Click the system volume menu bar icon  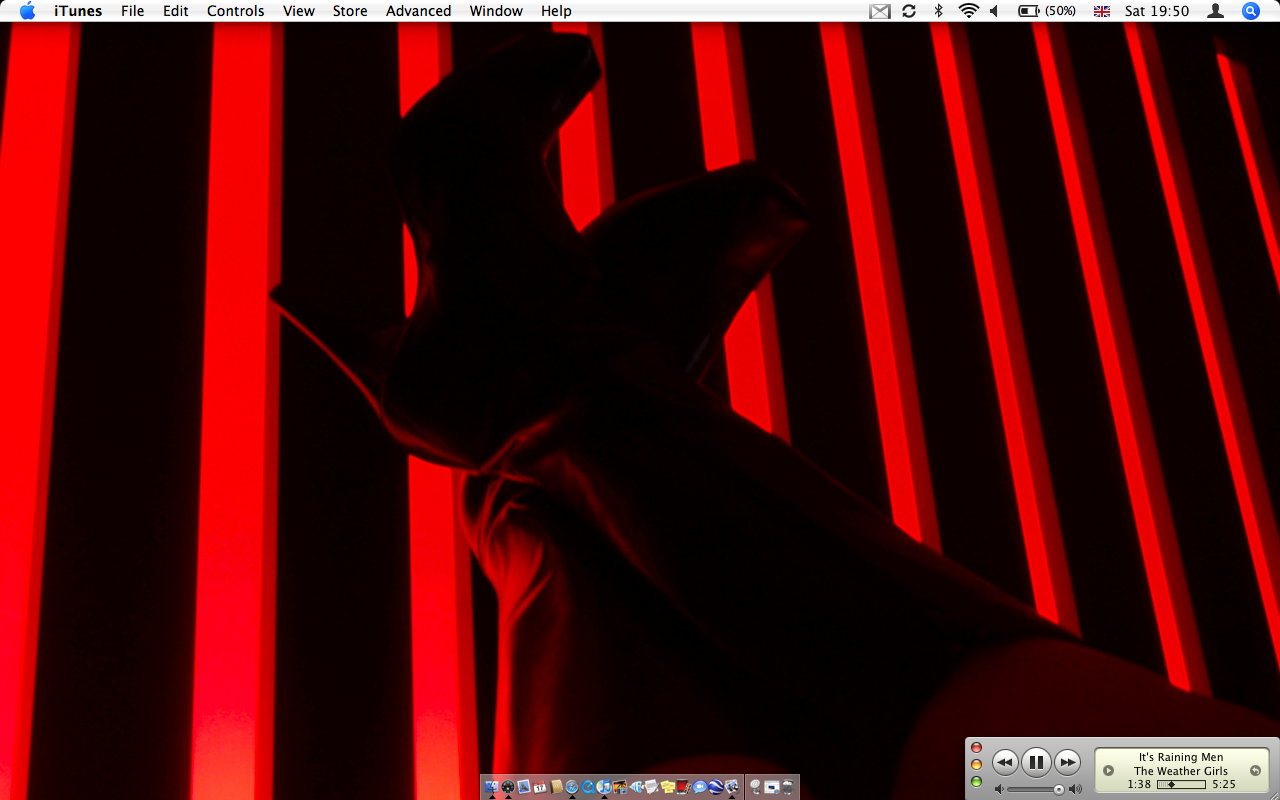click(994, 11)
